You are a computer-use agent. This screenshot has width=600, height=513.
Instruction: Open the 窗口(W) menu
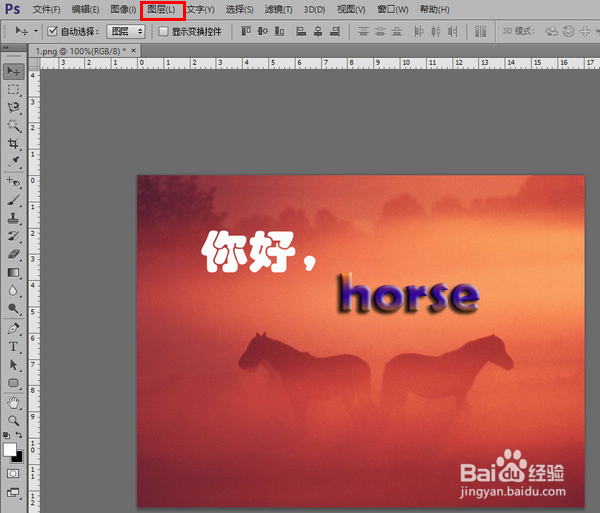click(393, 10)
